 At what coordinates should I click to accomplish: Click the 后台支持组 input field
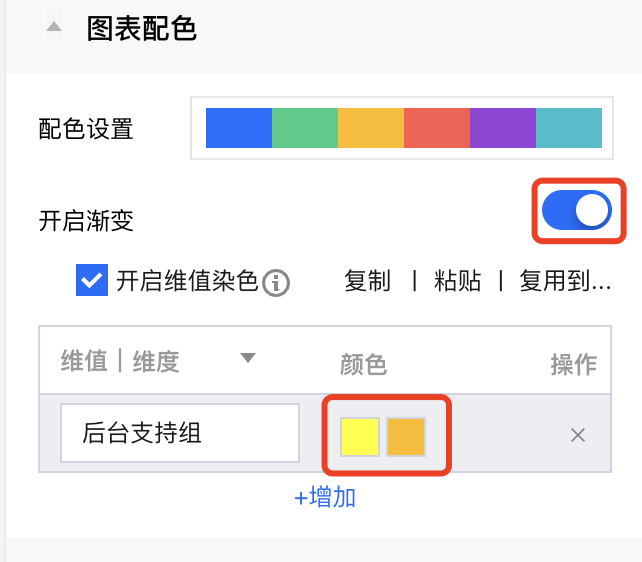tap(179, 433)
